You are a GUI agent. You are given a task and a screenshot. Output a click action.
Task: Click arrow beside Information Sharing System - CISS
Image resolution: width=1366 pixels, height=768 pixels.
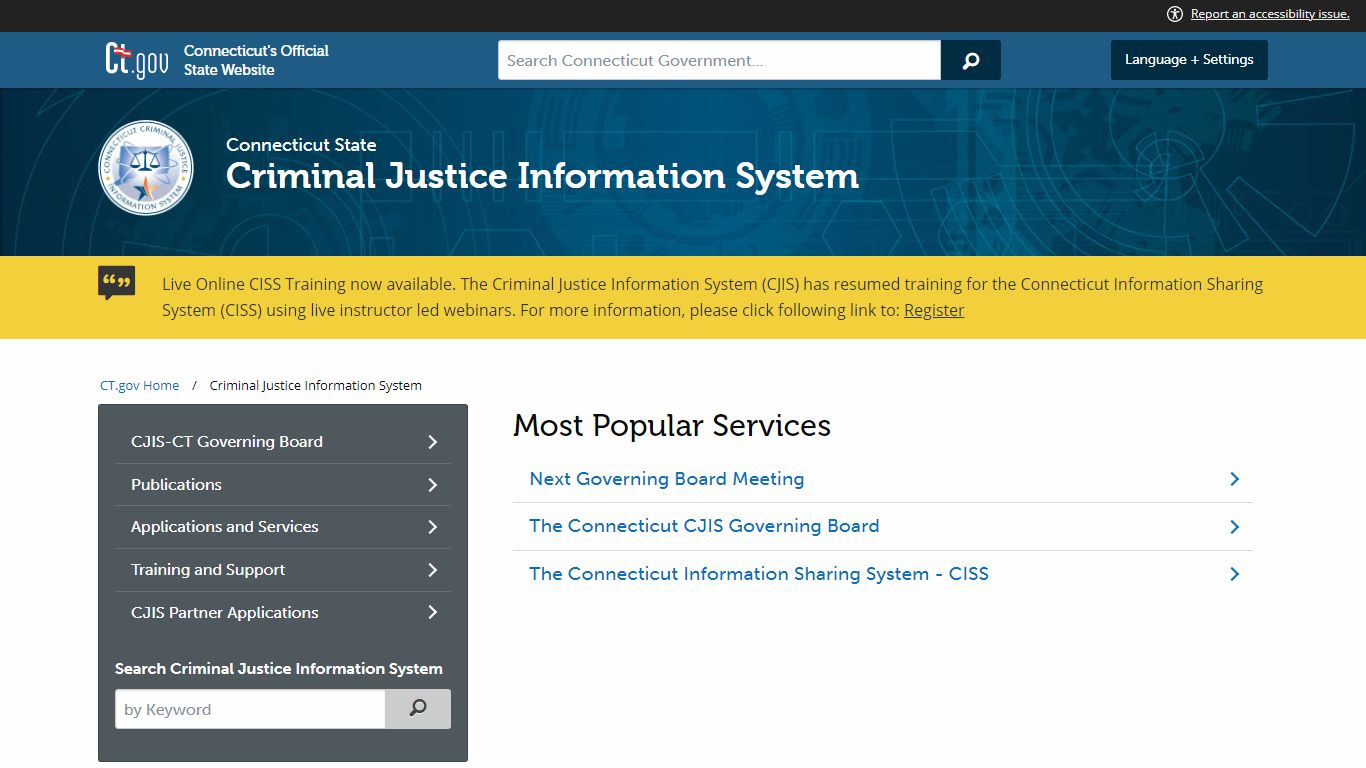pyautogui.click(x=1235, y=574)
